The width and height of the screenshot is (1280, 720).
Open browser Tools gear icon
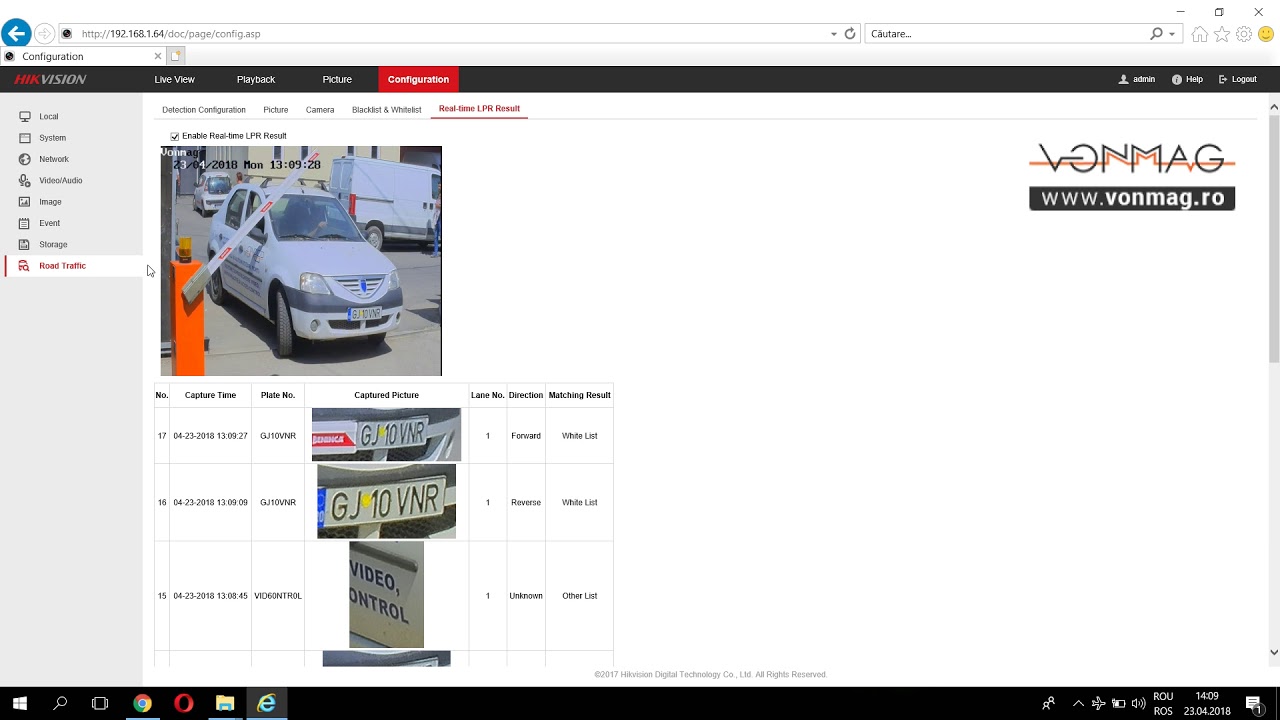pyautogui.click(x=1244, y=34)
